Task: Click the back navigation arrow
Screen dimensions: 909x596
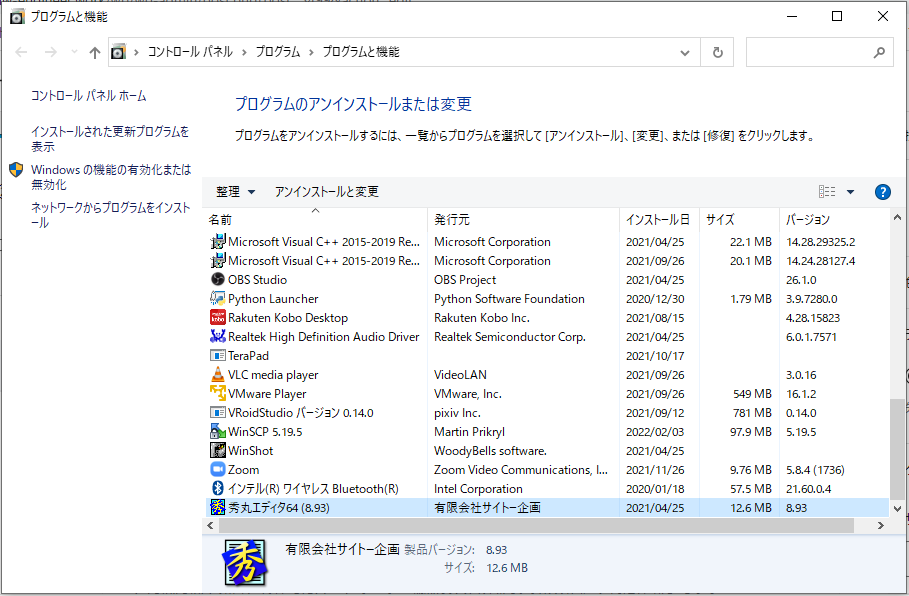Action: [x=21, y=52]
